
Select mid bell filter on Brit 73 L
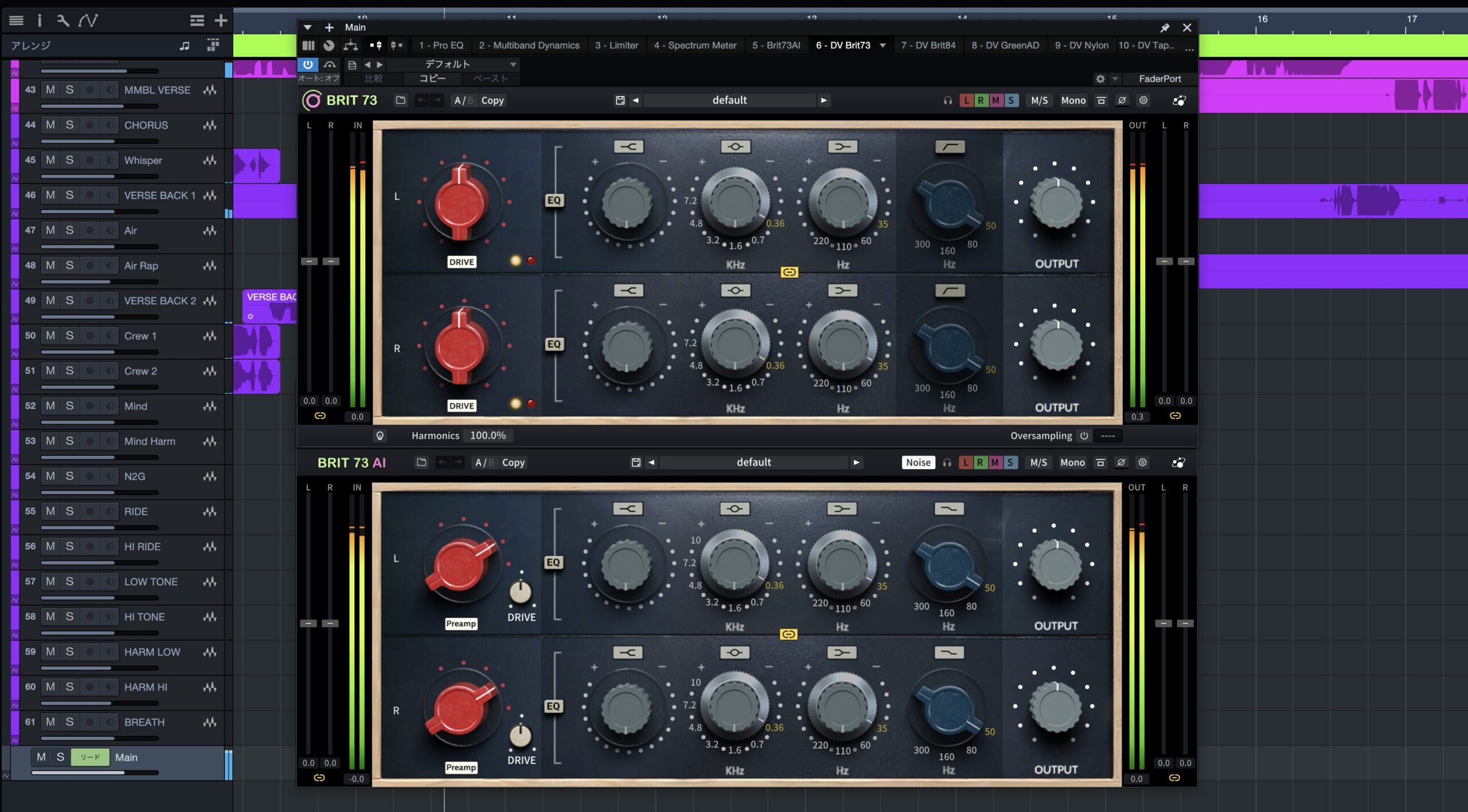[736, 147]
